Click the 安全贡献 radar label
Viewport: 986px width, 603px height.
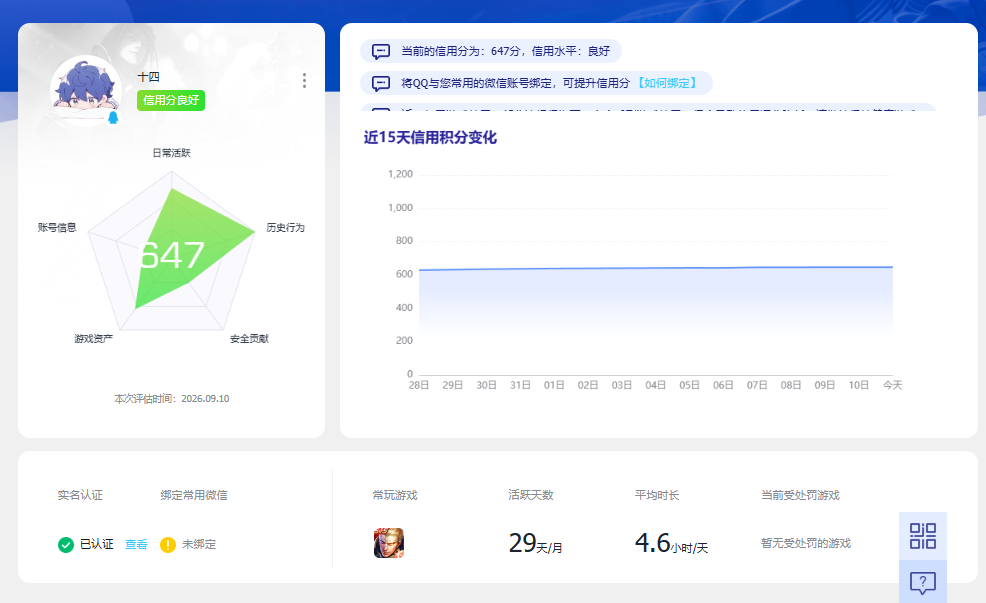(x=249, y=339)
